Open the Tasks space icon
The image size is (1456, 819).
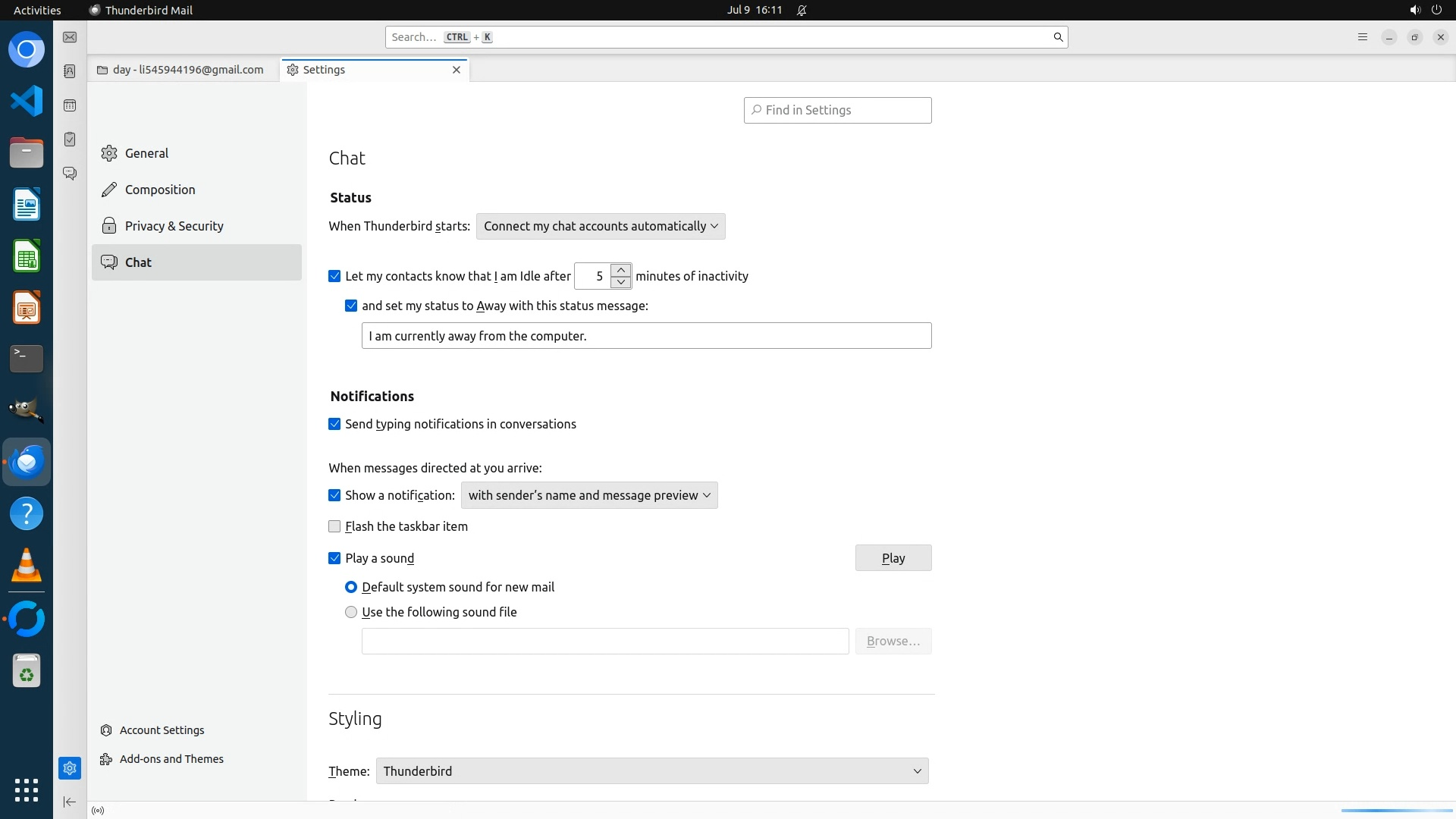70,140
